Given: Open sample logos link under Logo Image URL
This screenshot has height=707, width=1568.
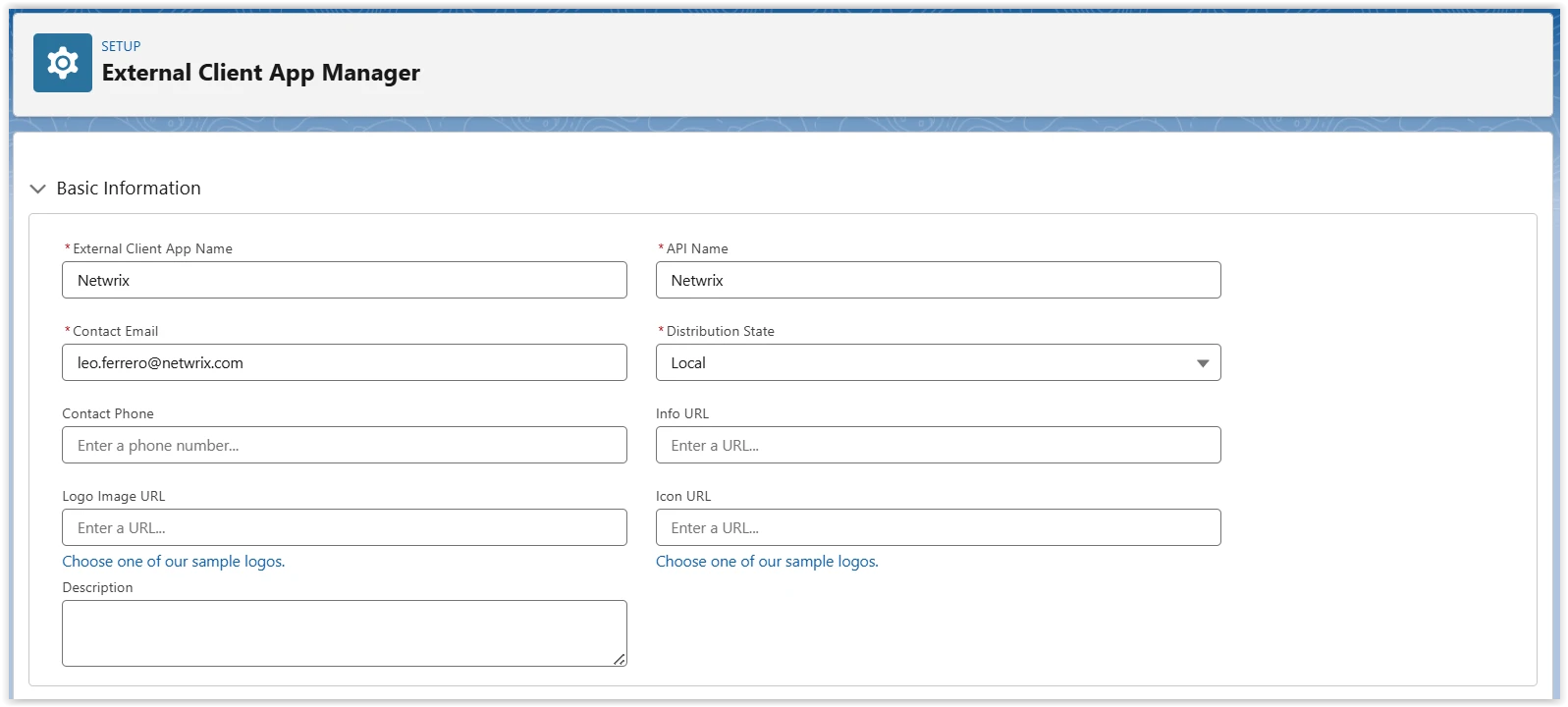Looking at the screenshot, I should pos(174,562).
